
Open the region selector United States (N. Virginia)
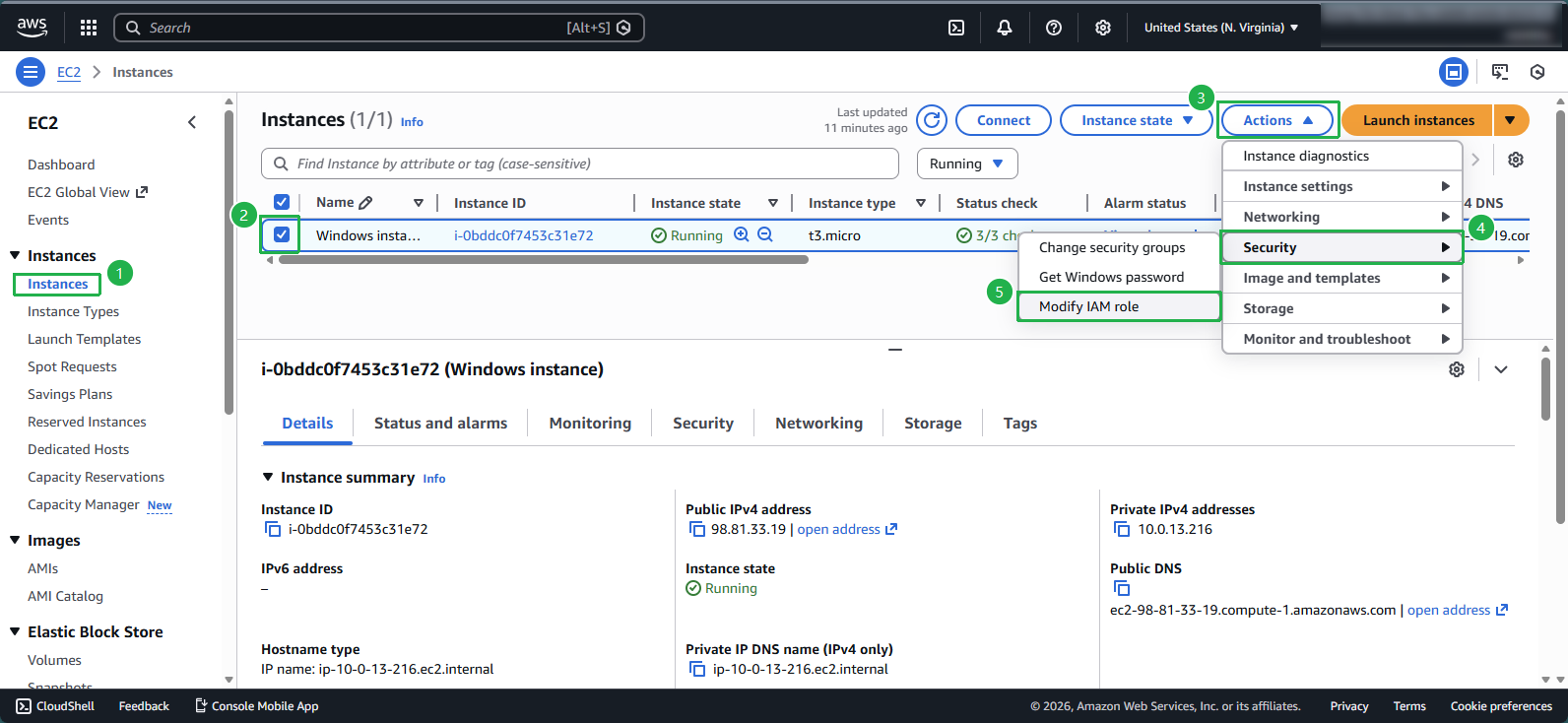coord(1220,28)
